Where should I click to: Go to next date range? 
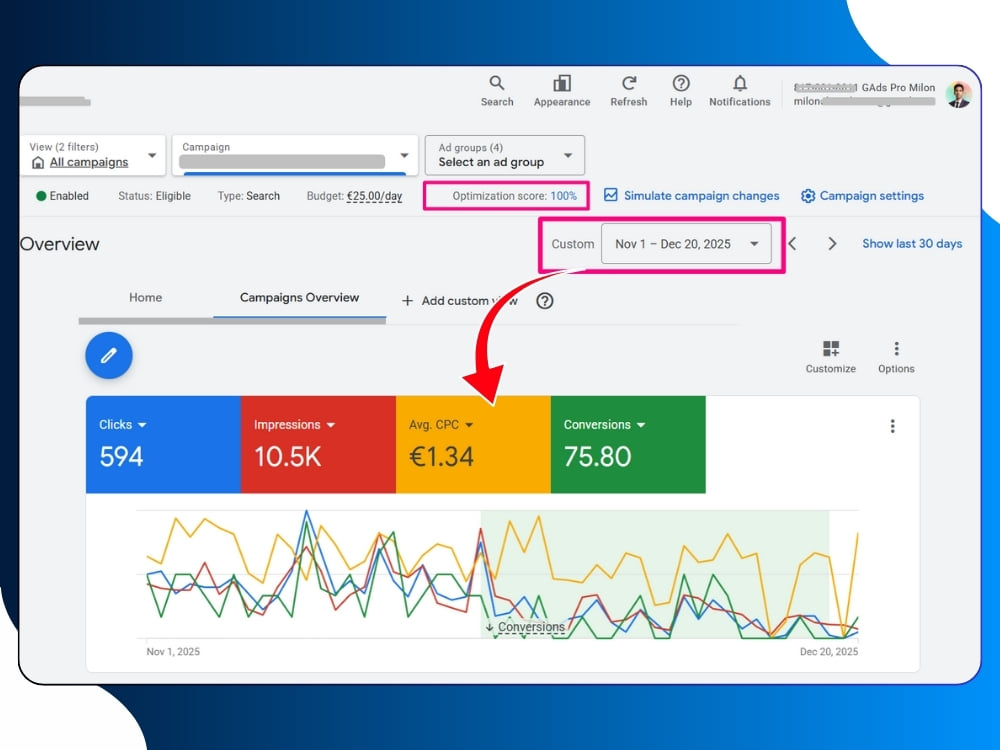tap(832, 244)
